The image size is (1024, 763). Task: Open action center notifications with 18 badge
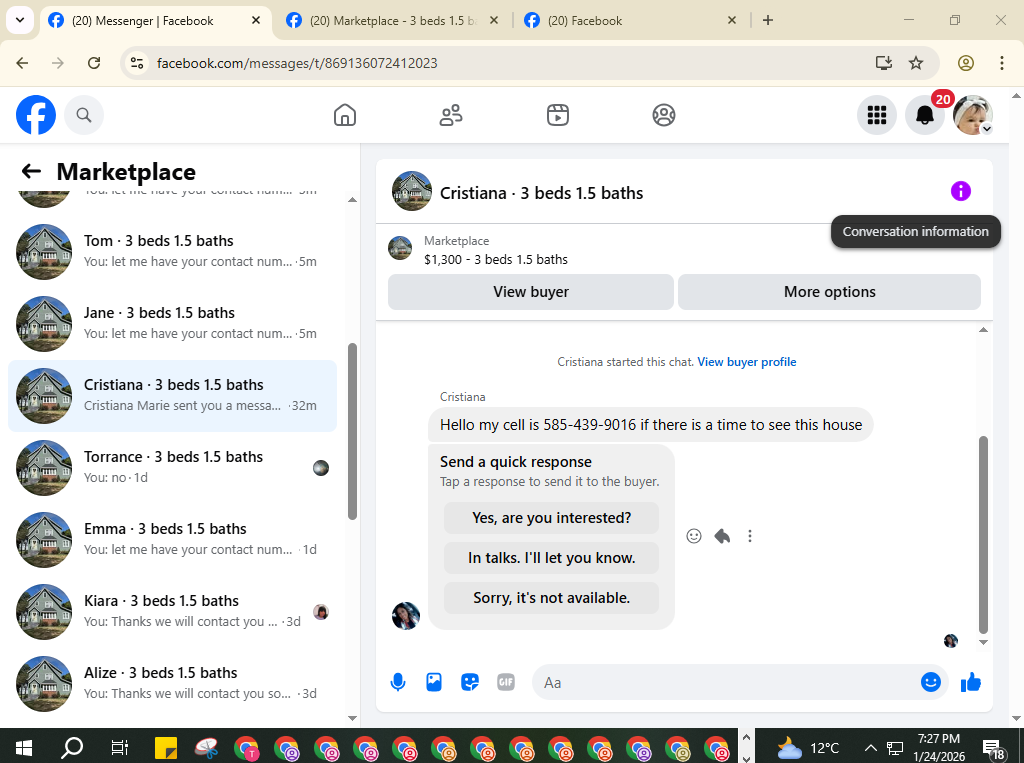pyautogui.click(x=993, y=749)
